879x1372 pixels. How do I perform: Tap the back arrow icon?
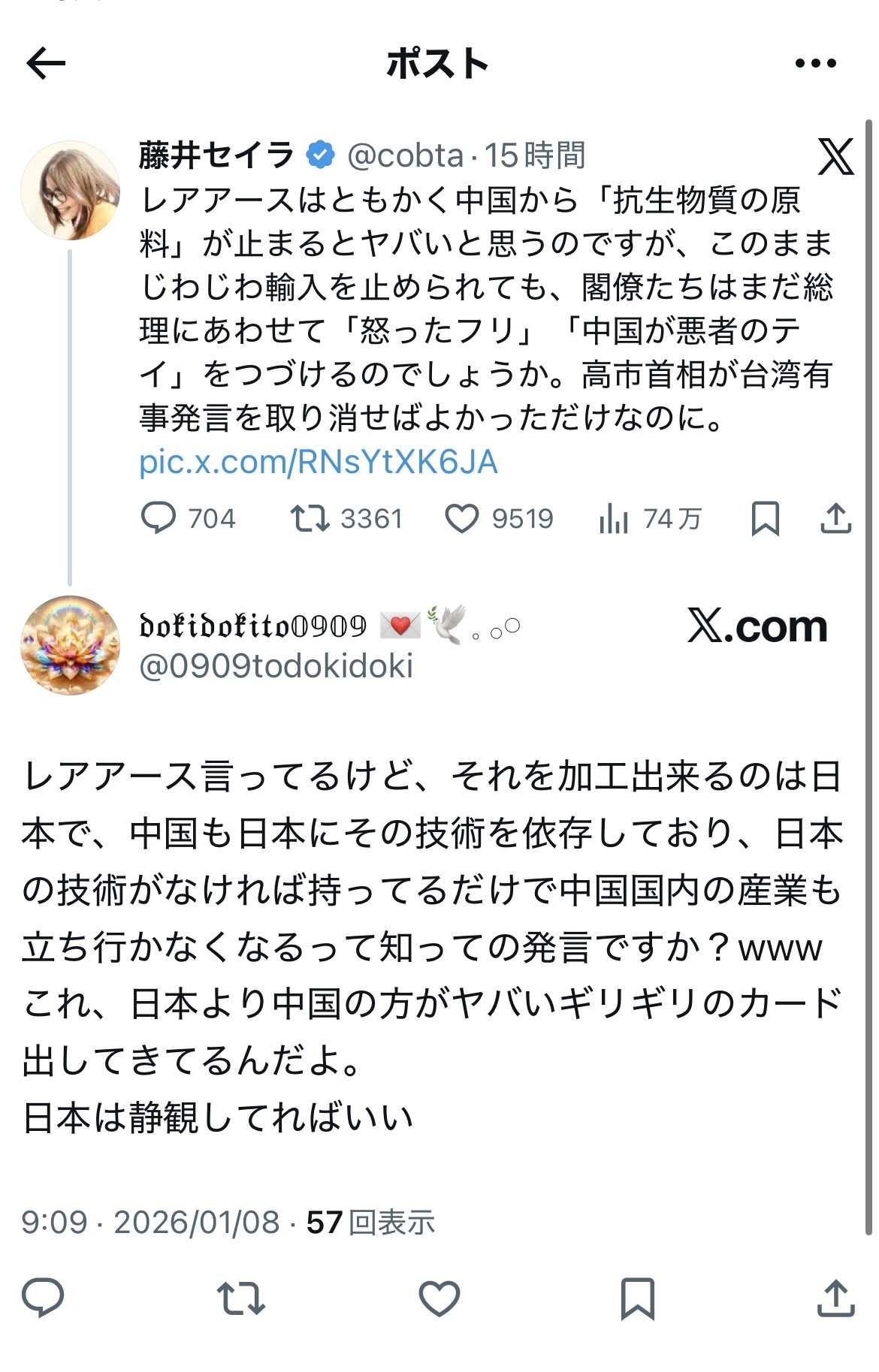coord(46,63)
